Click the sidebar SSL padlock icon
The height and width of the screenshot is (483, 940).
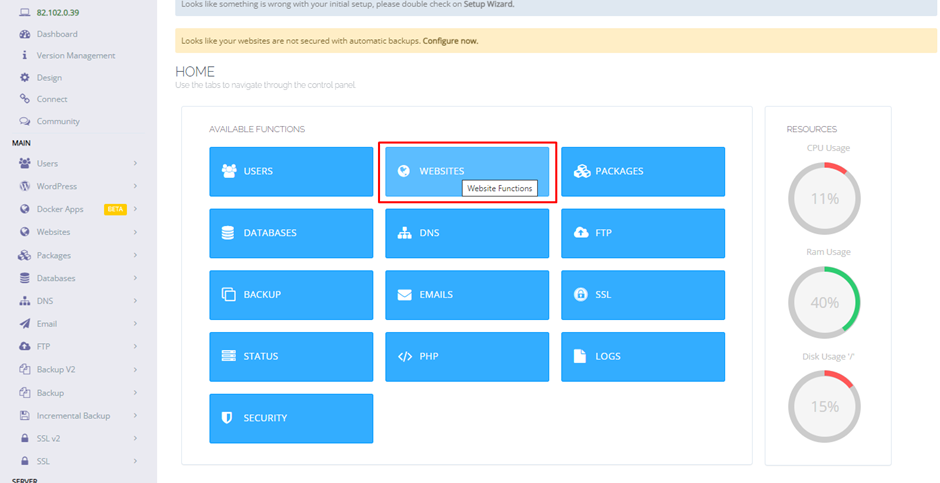pos(25,461)
